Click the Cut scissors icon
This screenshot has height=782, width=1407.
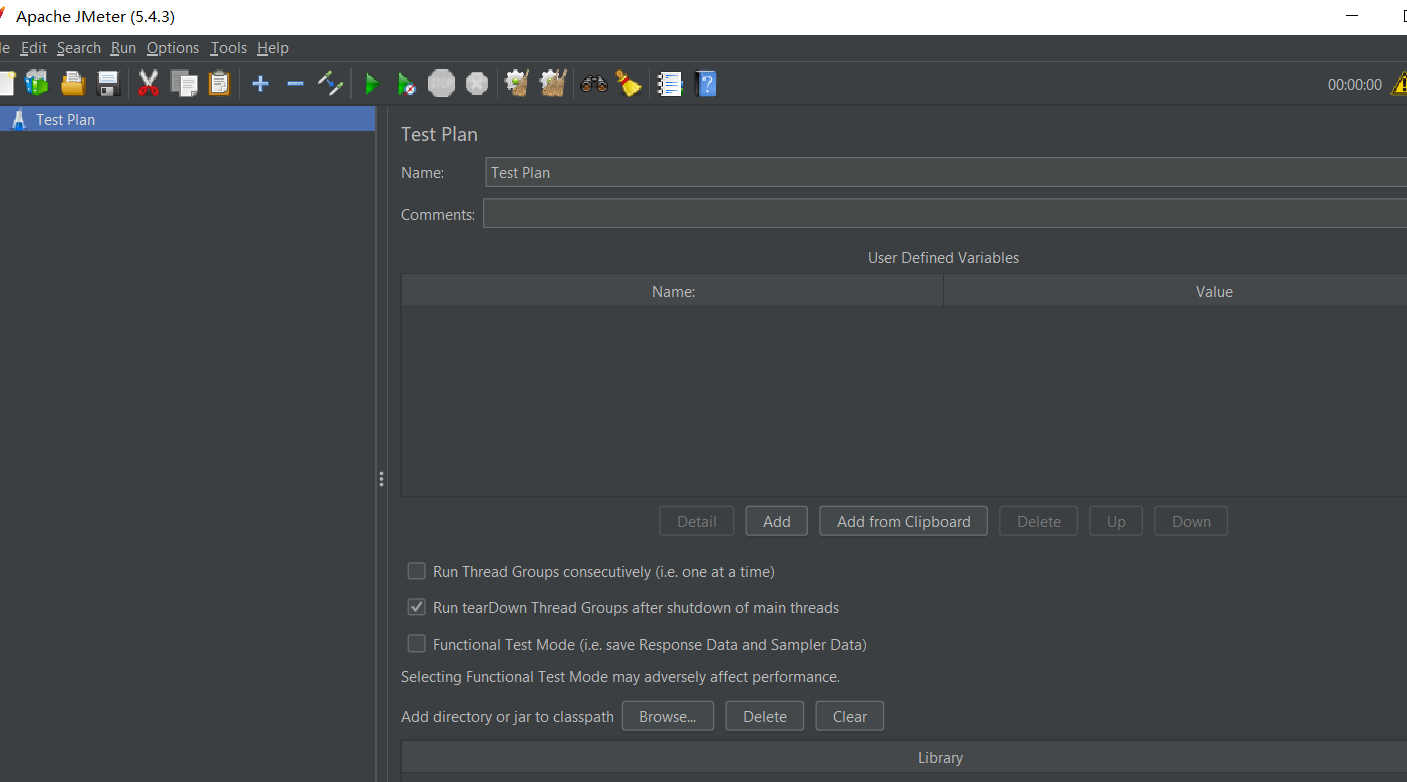pyautogui.click(x=149, y=83)
